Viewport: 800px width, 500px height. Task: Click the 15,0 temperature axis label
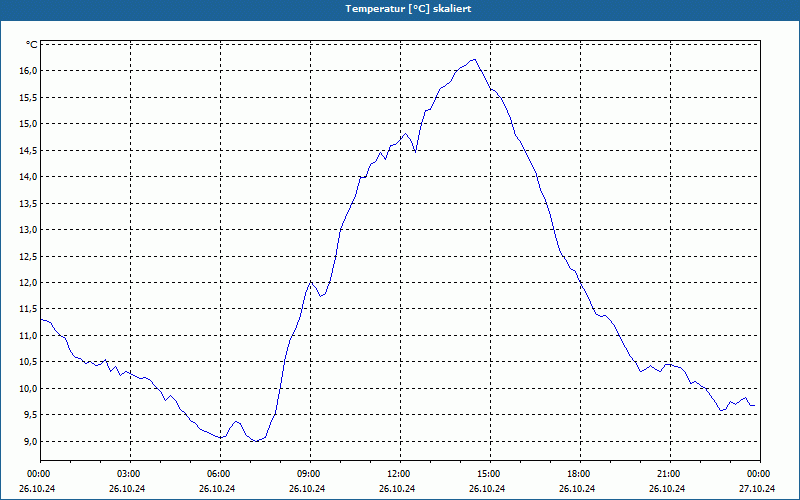pos(29,124)
